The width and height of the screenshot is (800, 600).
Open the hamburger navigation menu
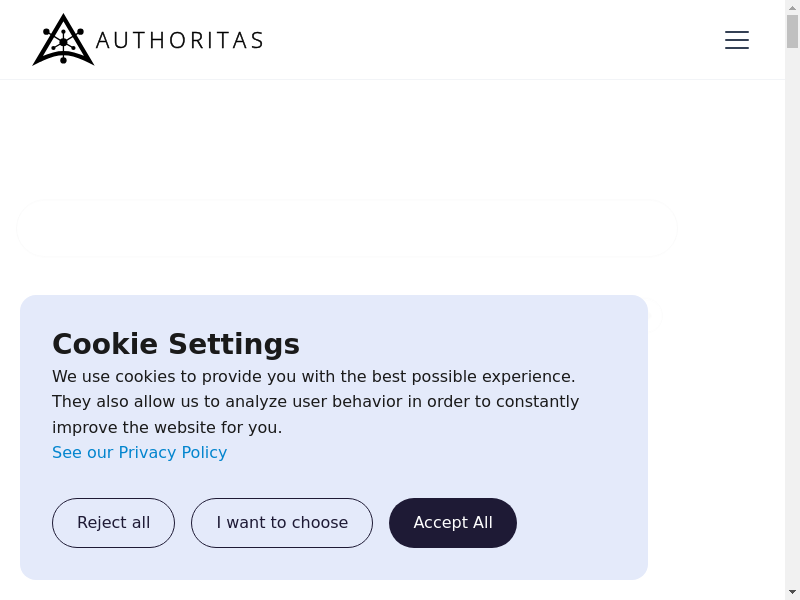point(737,40)
